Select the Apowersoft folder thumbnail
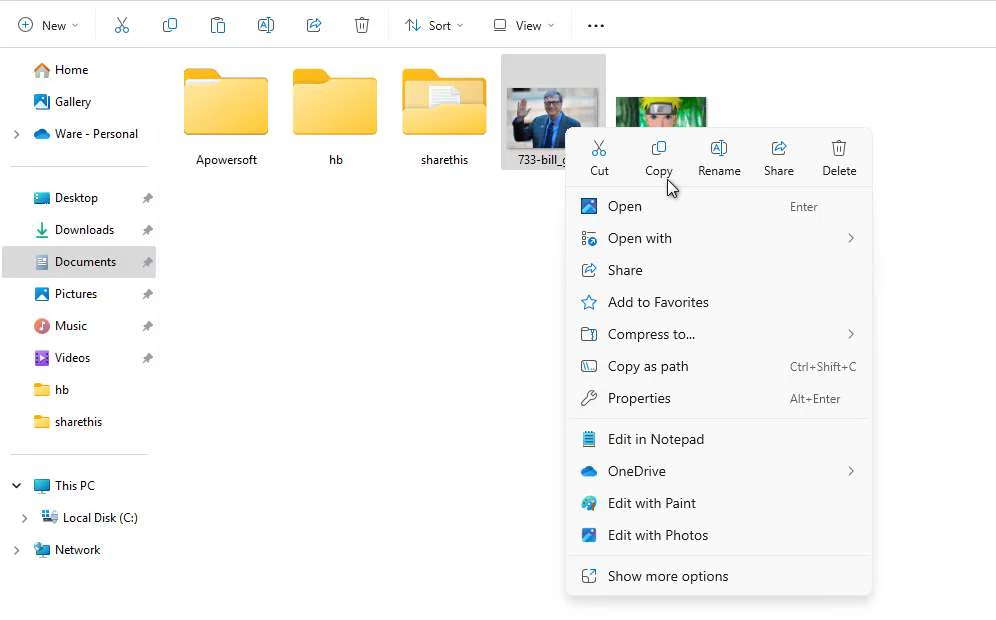This screenshot has height=620, width=996. (225, 101)
